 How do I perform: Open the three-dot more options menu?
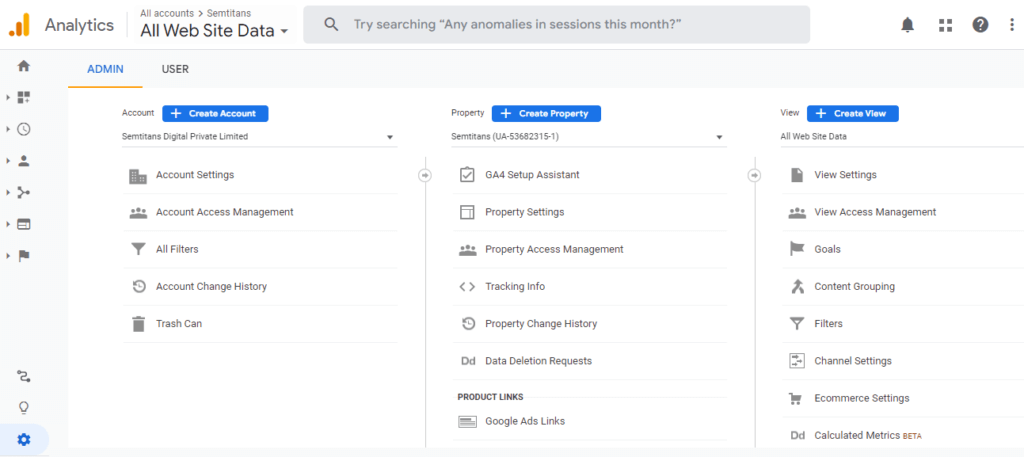click(1012, 25)
